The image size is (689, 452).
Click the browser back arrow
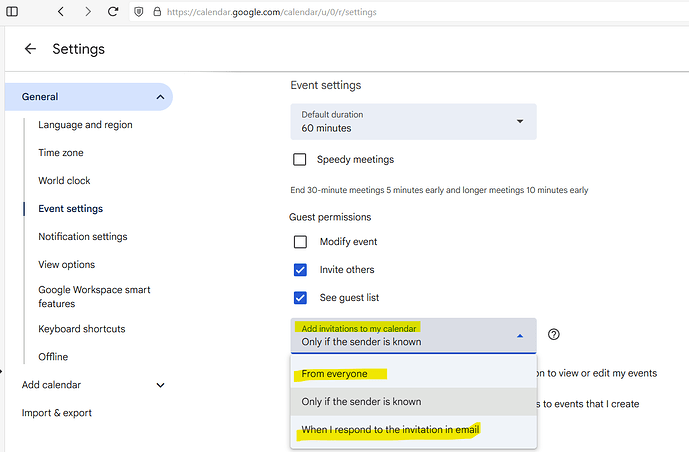coord(61,12)
